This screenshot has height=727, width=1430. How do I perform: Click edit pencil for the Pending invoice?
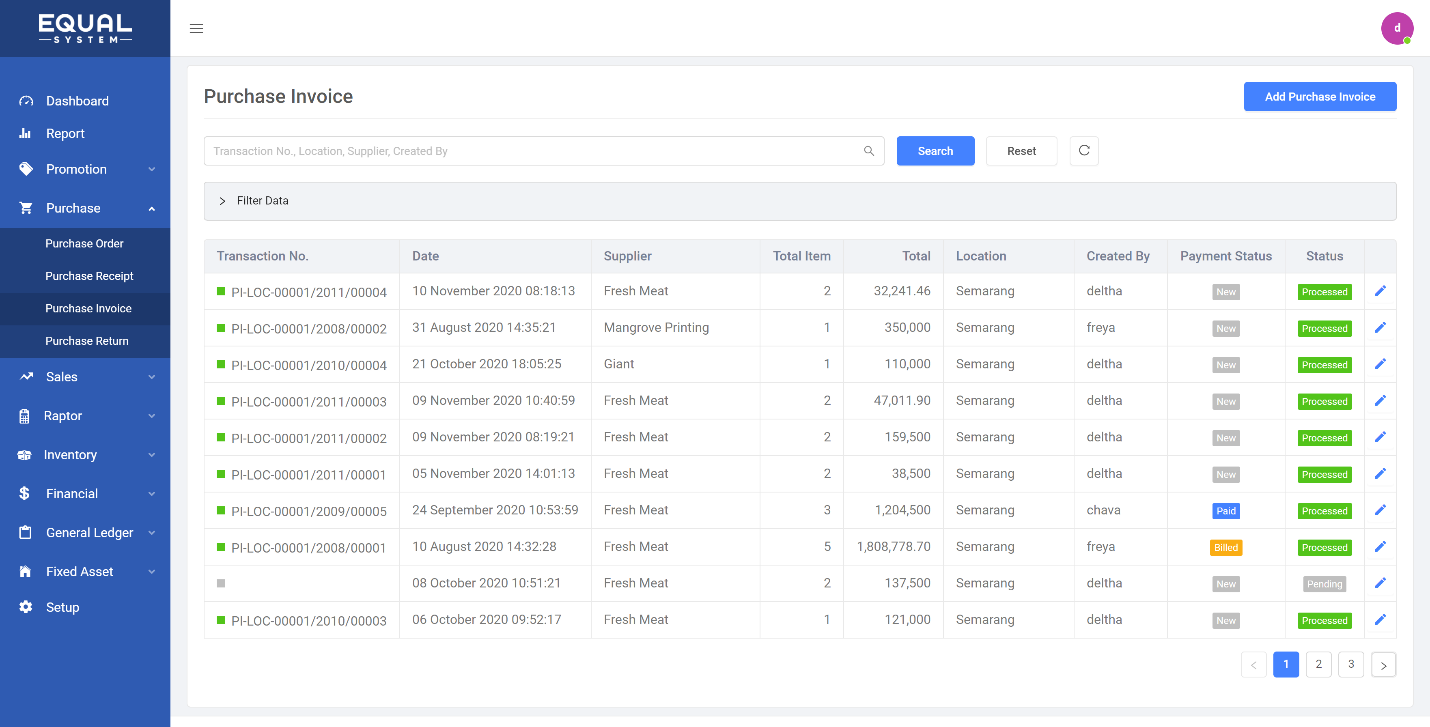1380,583
